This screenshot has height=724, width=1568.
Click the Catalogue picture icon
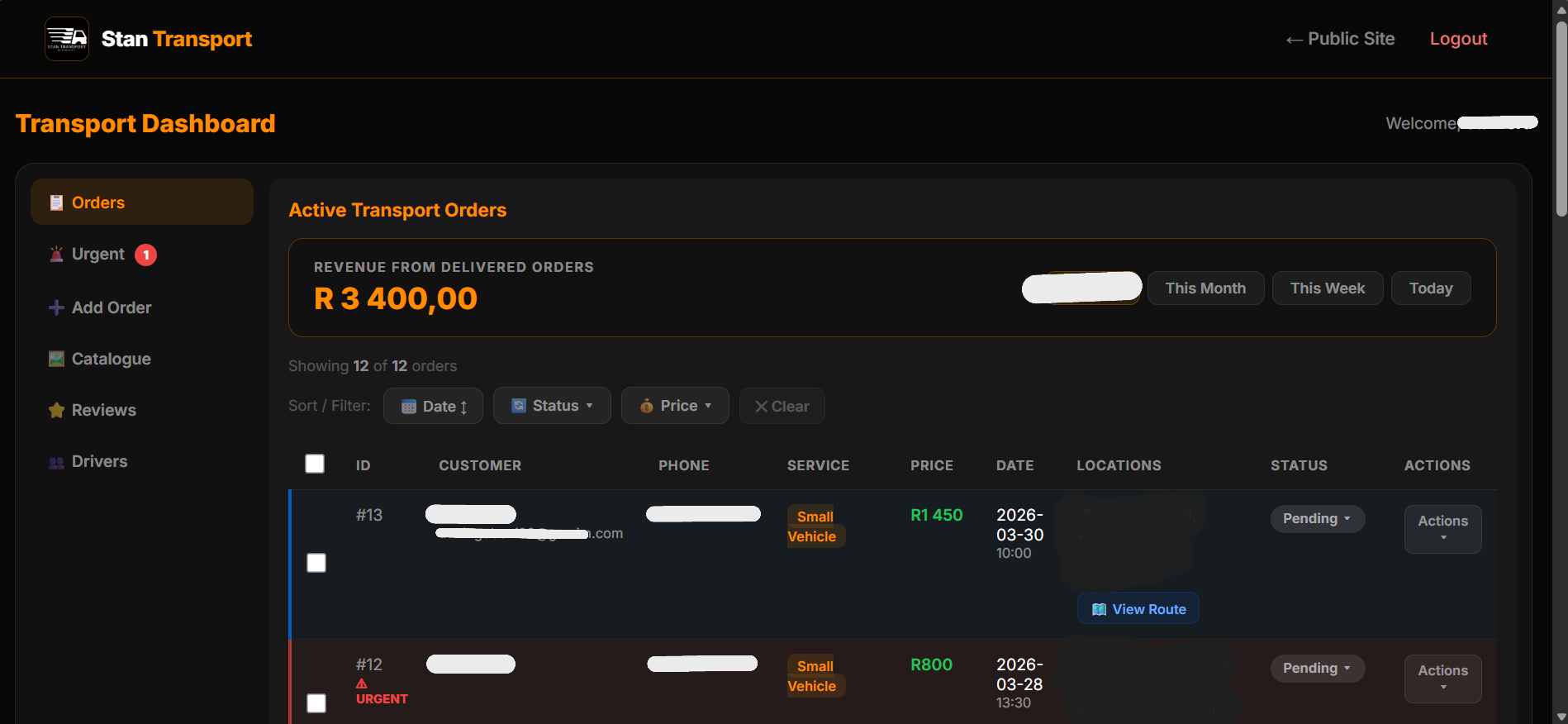pyautogui.click(x=56, y=359)
